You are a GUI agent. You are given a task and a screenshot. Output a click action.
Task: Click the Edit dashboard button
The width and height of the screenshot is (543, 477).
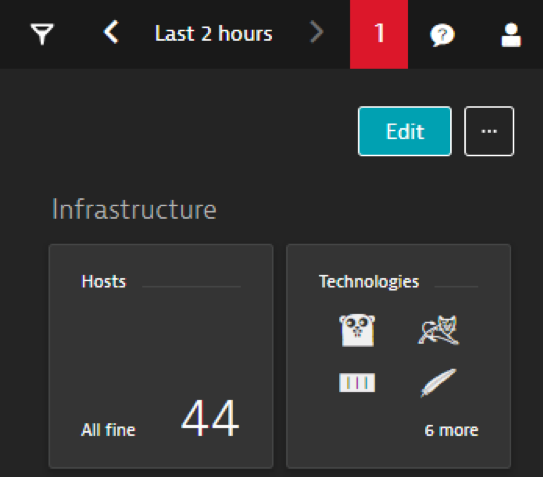(x=405, y=131)
